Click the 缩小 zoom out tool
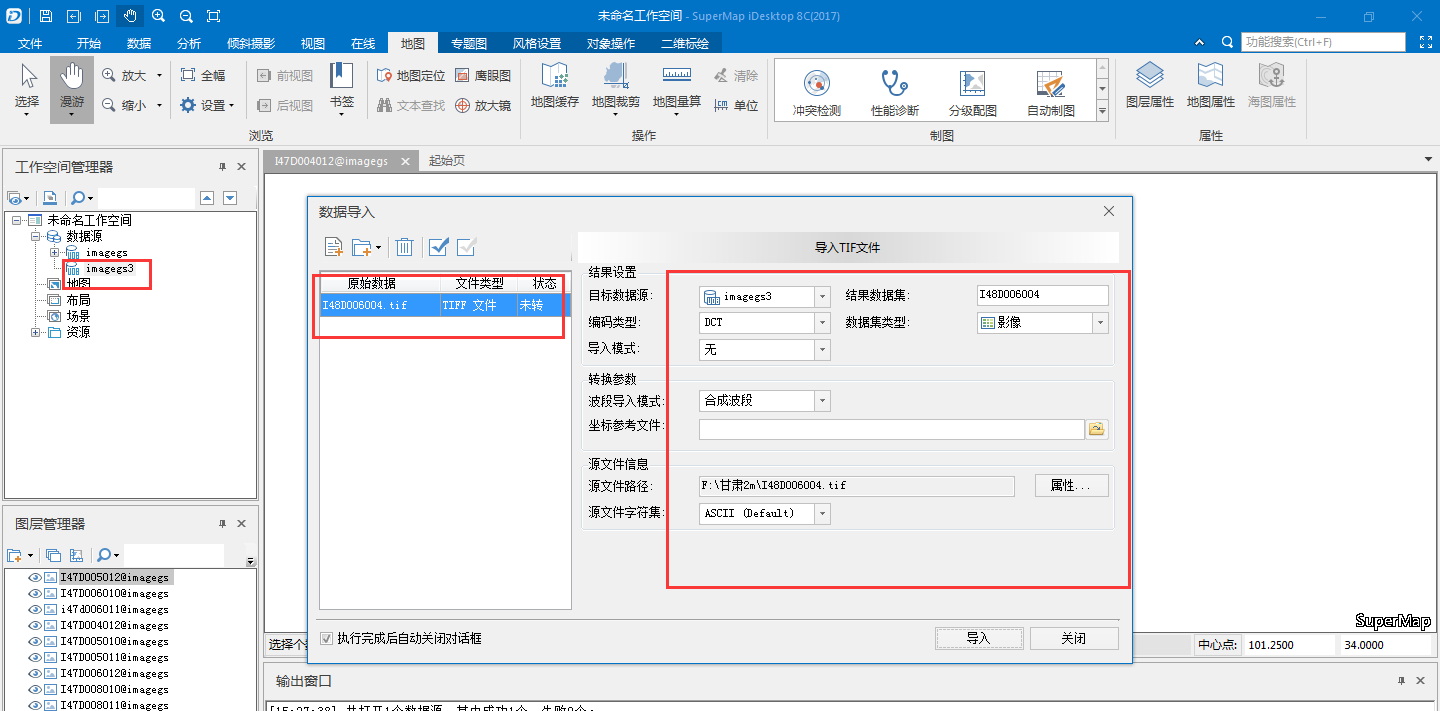This screenshot has height=711, width=1440. click(x=125, y=105)
